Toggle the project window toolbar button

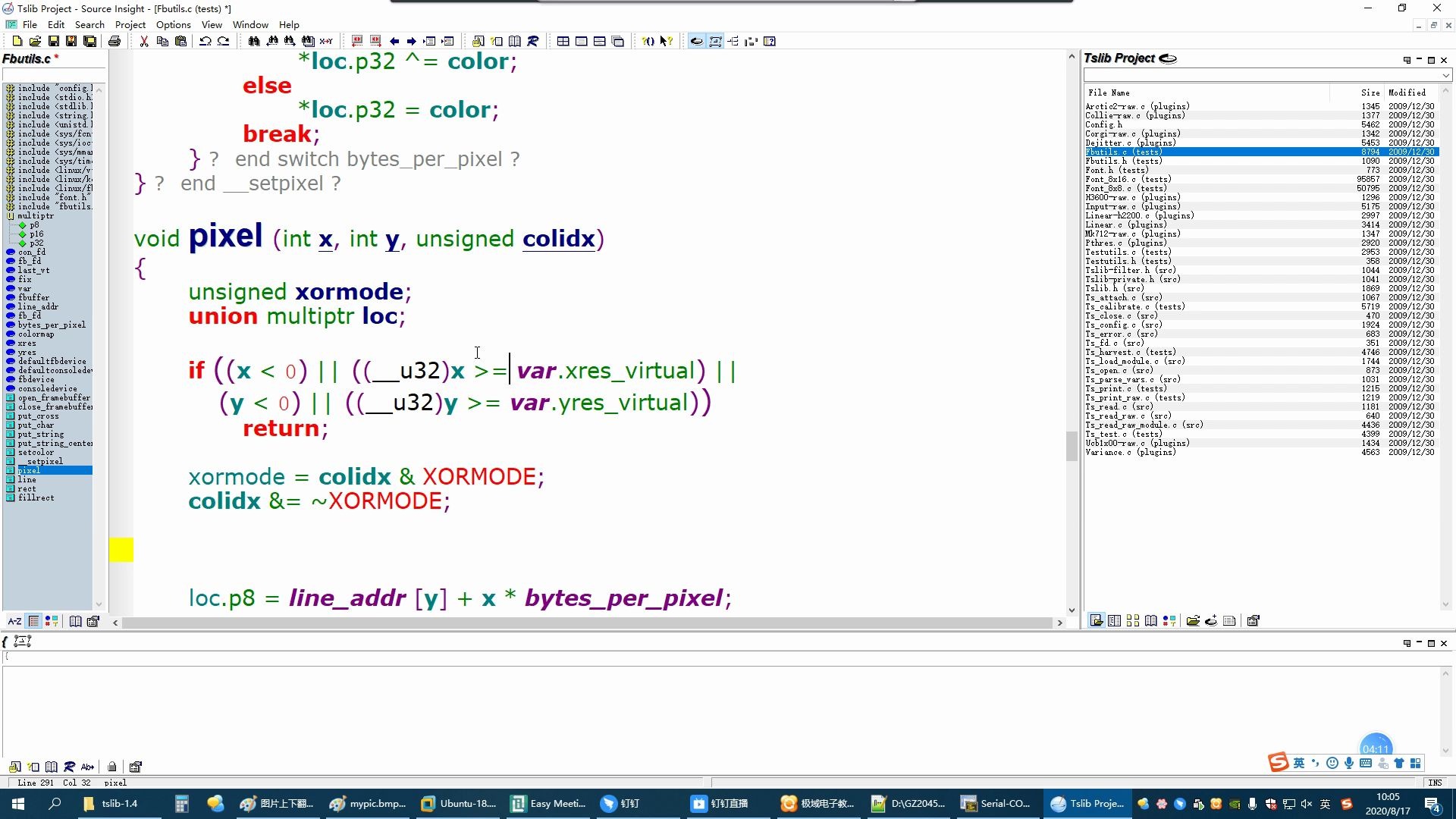pyautogui.click(x=697, y=41)
